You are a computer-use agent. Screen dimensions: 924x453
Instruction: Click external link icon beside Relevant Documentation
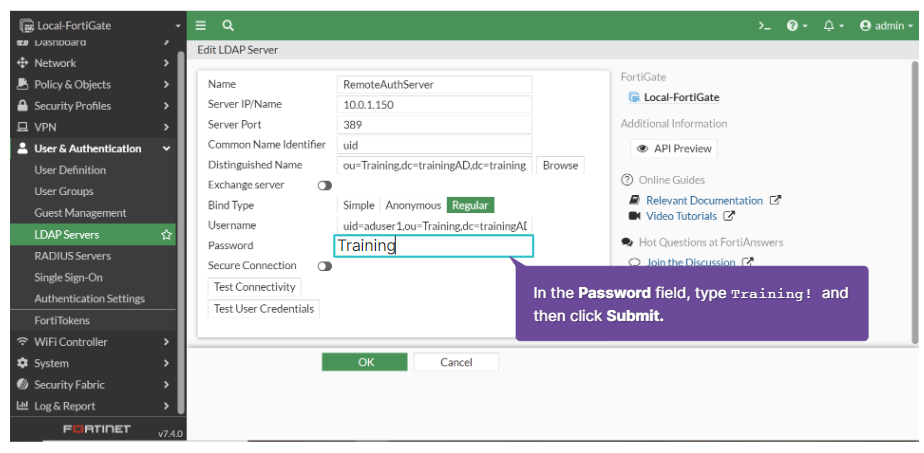click(776, 200)
